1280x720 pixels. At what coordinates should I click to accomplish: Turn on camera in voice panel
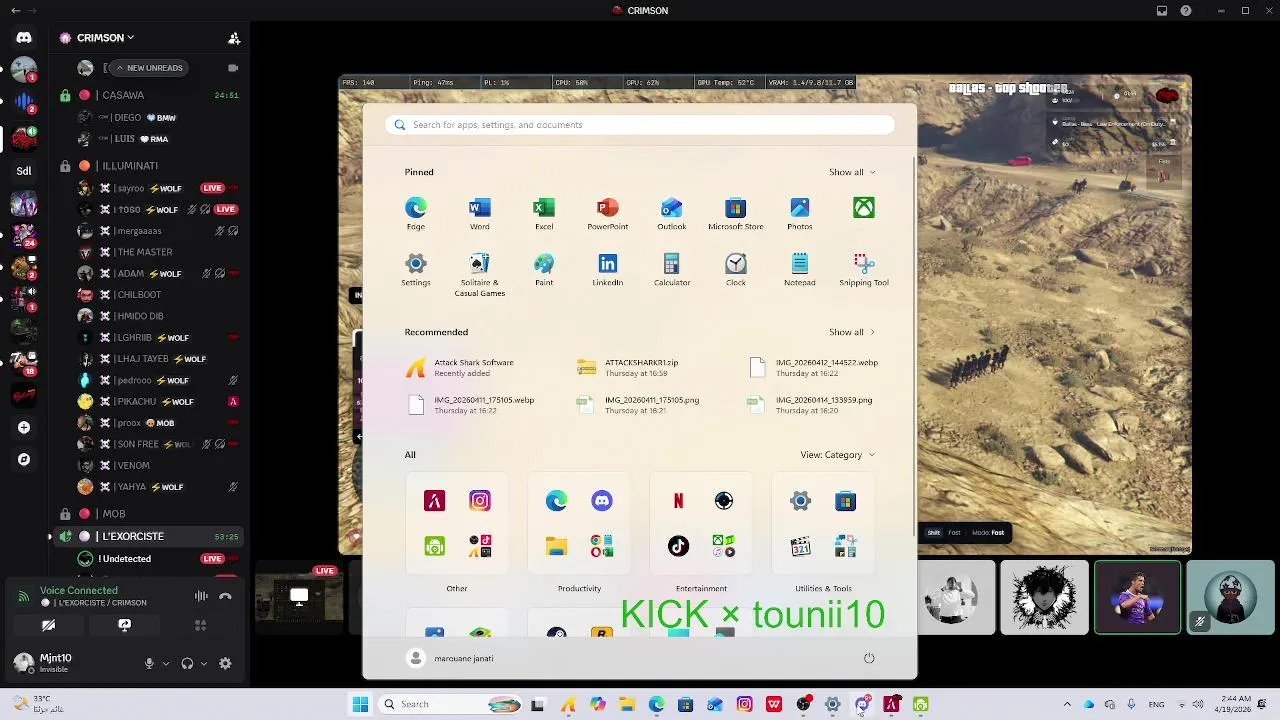(48, 625)
